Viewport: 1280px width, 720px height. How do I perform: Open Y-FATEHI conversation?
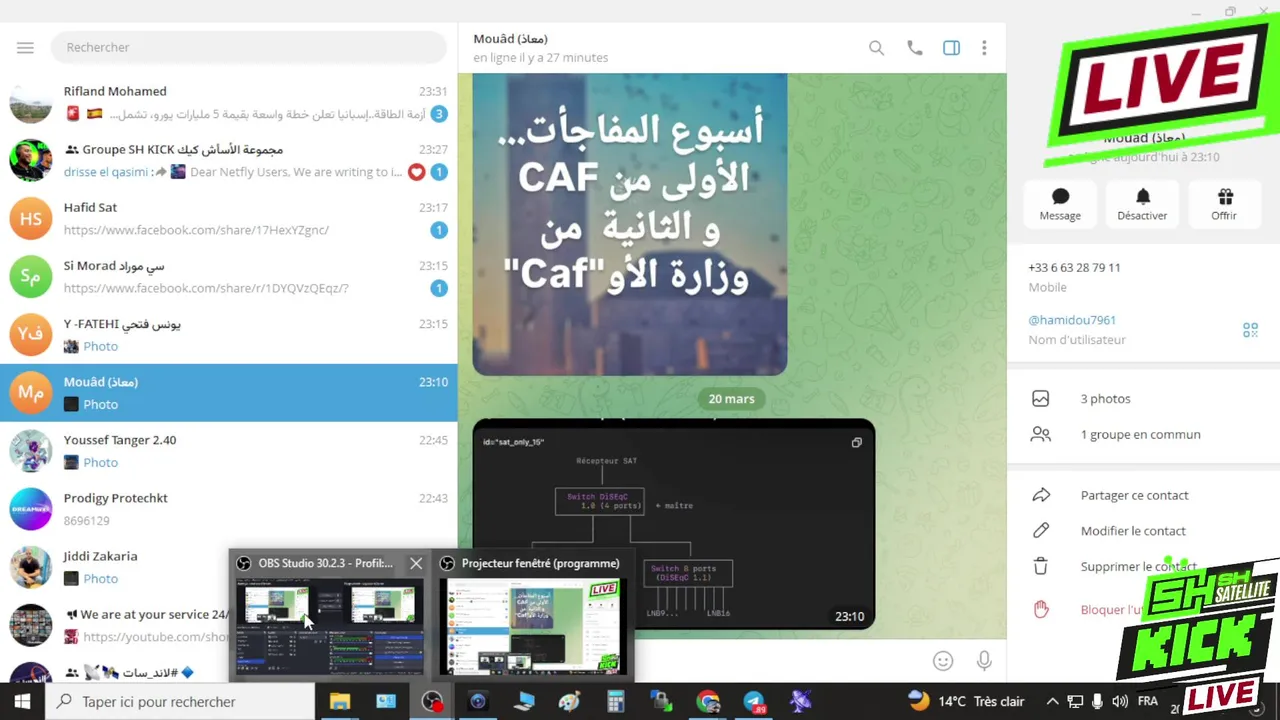click(229, 334)
